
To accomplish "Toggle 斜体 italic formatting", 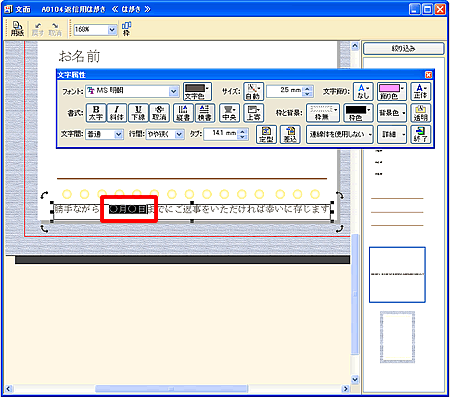I will pos(117,113).
